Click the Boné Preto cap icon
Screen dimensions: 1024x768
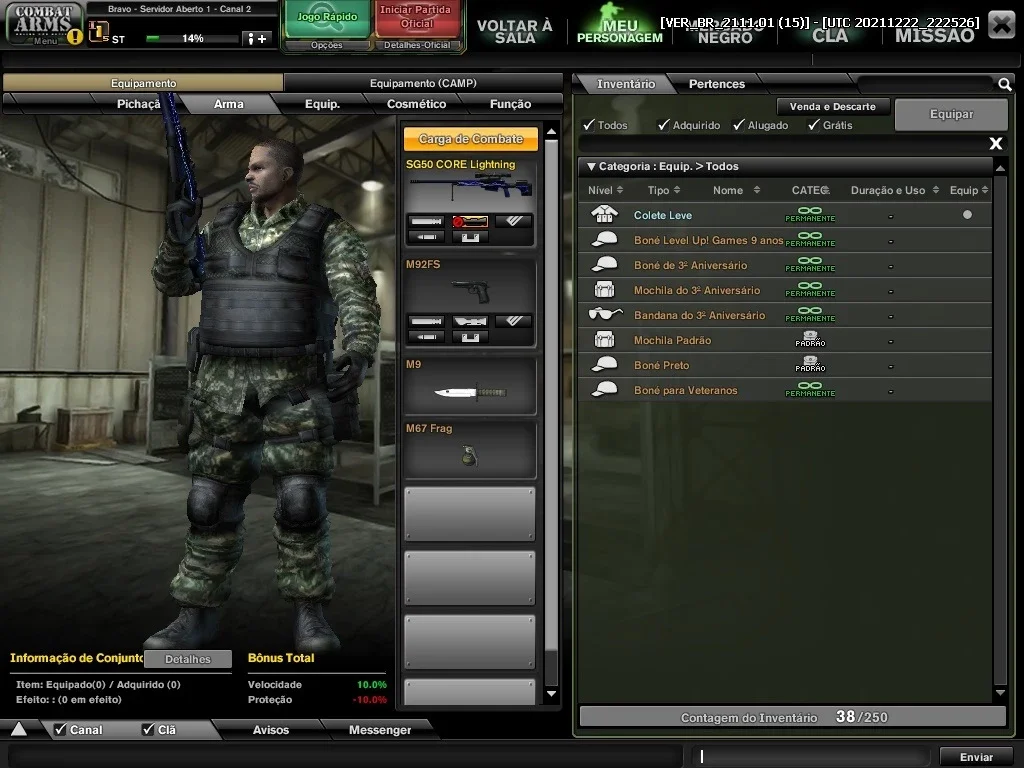pos(604,364)
